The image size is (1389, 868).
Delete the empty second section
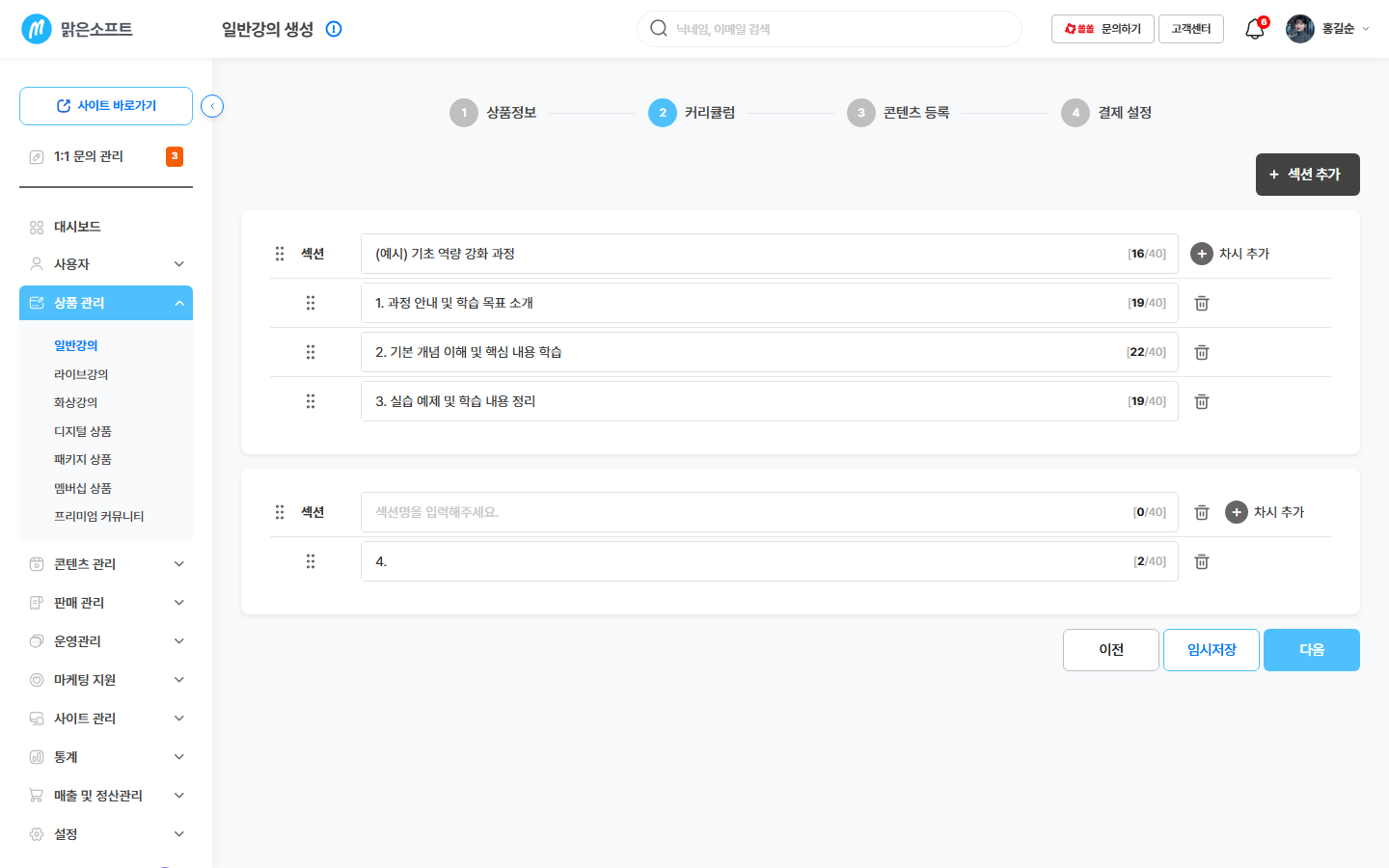1202,512
